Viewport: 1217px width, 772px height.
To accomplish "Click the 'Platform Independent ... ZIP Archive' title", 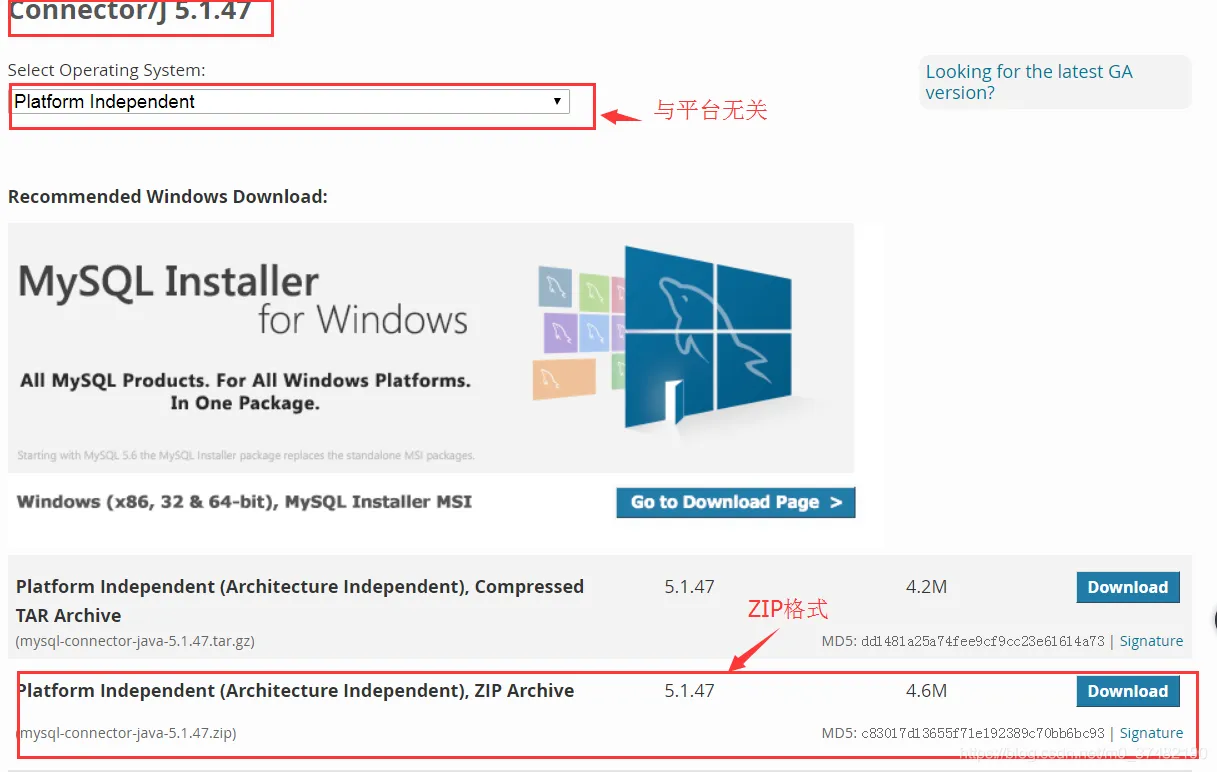I will click(295, 691).
